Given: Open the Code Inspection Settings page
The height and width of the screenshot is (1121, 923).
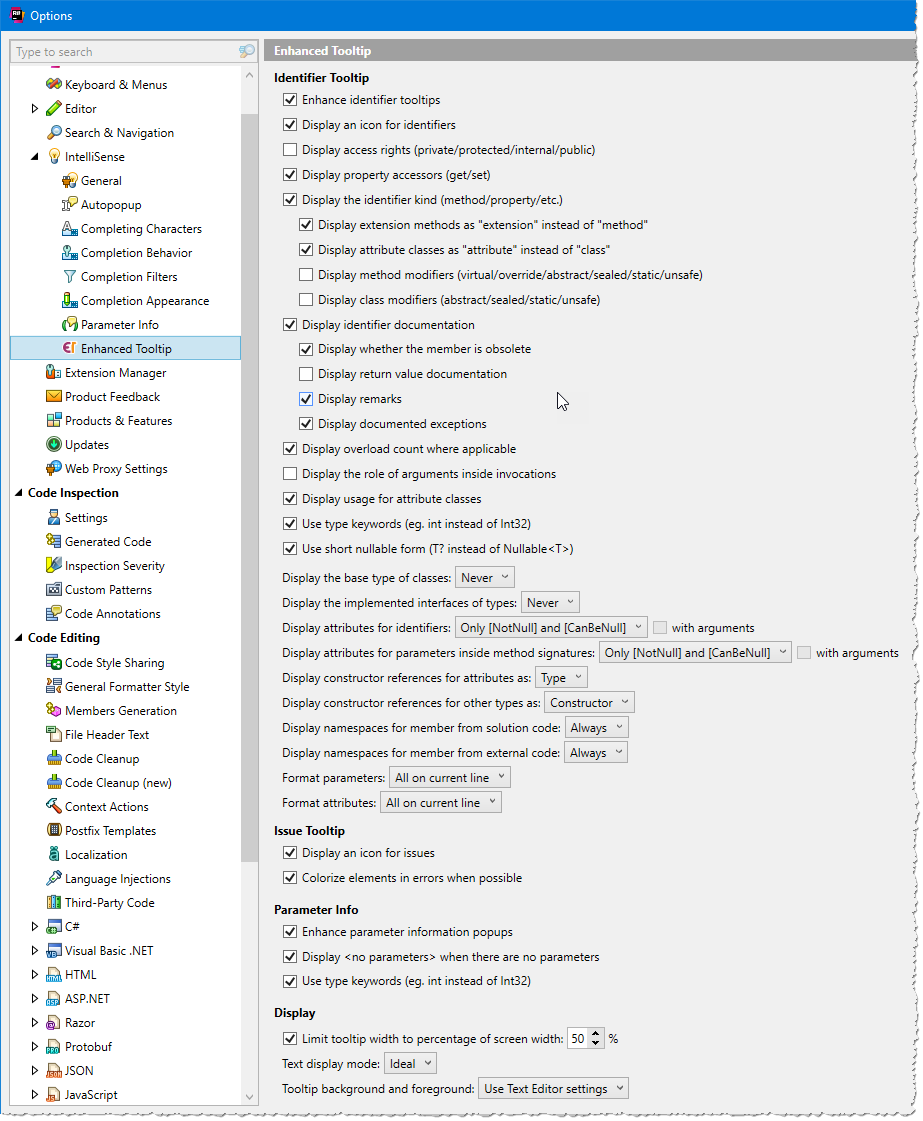Looking at the screenshot, I should (x=86, y=518).
